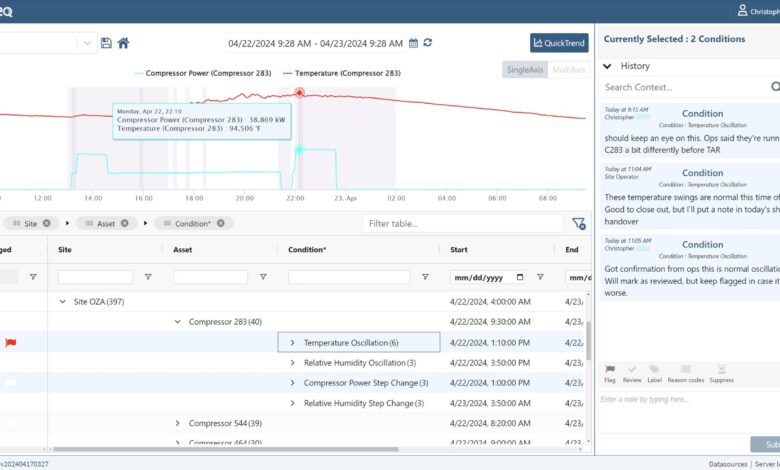Open filter menu for Asset column

click(x=263, y=277)
